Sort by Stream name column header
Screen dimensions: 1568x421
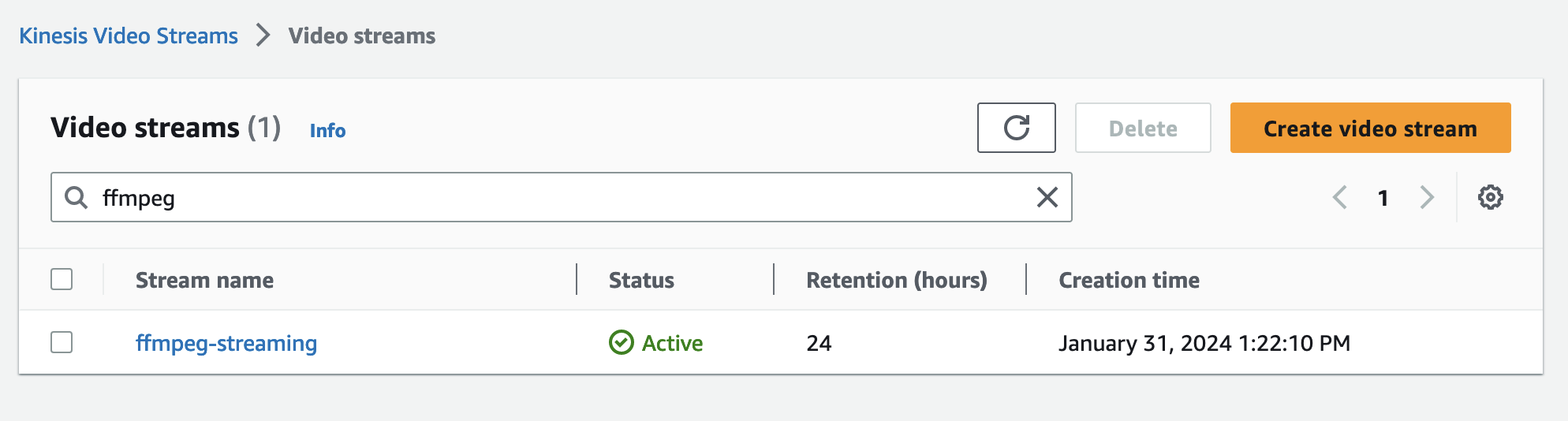[204, 280]
